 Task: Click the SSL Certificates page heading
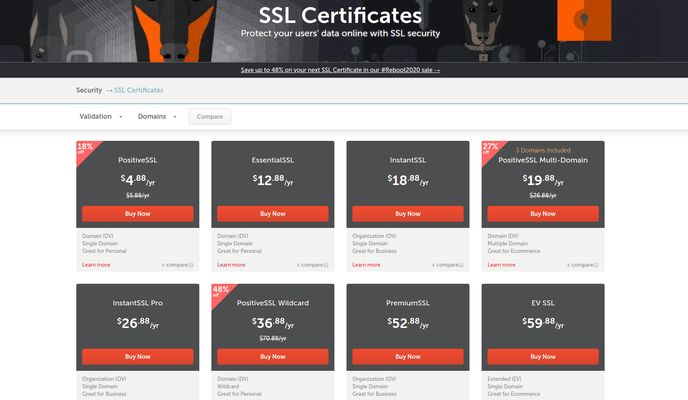pos(340,15)
